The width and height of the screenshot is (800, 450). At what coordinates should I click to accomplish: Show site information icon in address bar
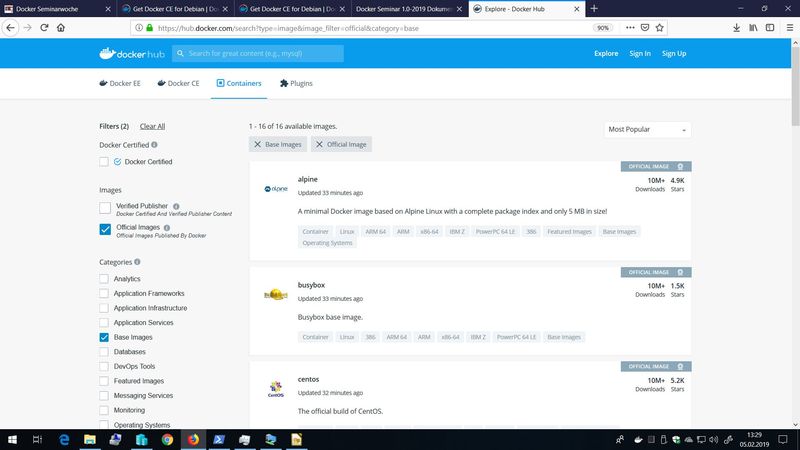pos(139,28)
